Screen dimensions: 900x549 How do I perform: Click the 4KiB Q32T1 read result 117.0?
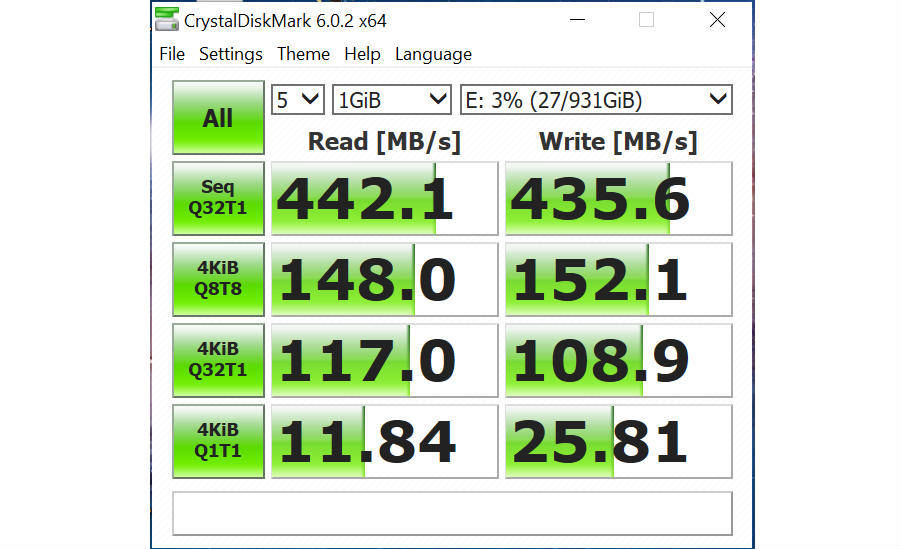(x=385, y=361)
